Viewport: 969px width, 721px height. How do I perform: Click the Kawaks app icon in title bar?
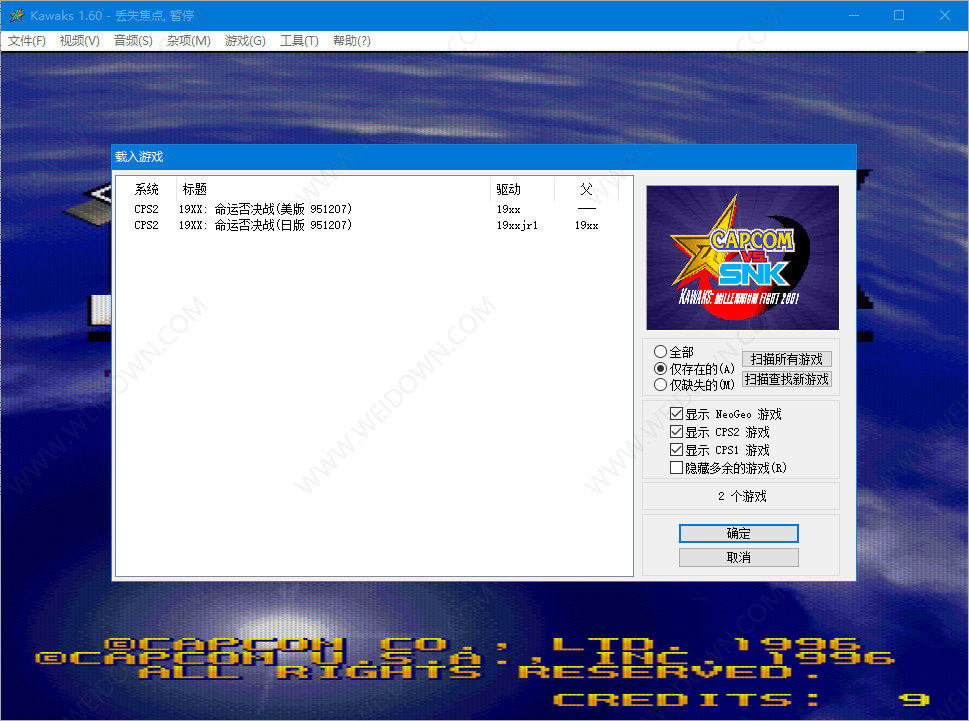16,15
